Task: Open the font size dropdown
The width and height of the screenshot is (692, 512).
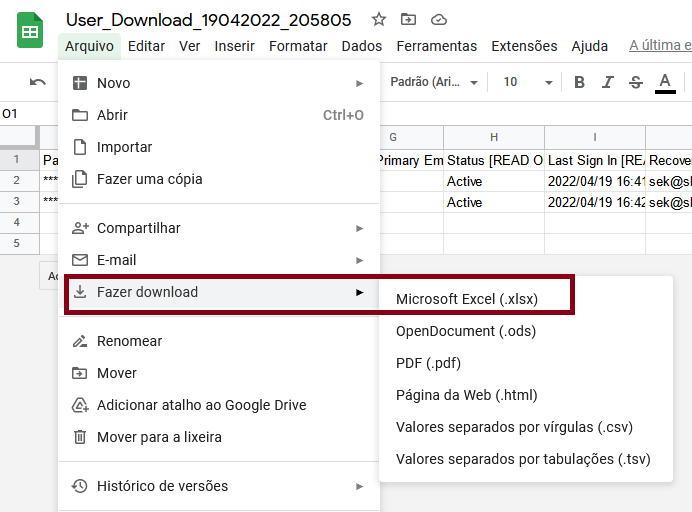Action: click(522, 82)
